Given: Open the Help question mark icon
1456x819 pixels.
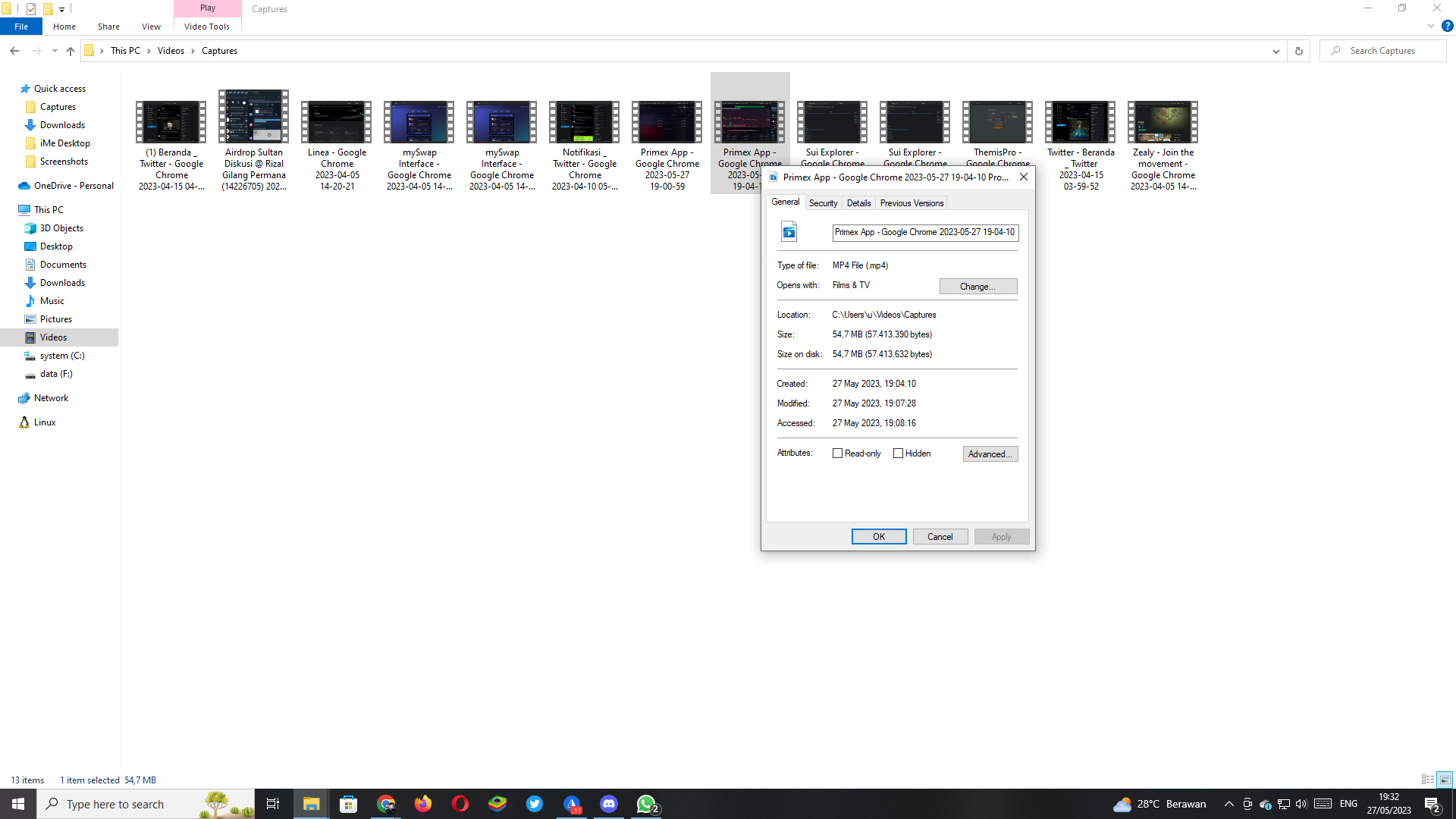Looking at the screenshot, I should (x=1447, y=26).
